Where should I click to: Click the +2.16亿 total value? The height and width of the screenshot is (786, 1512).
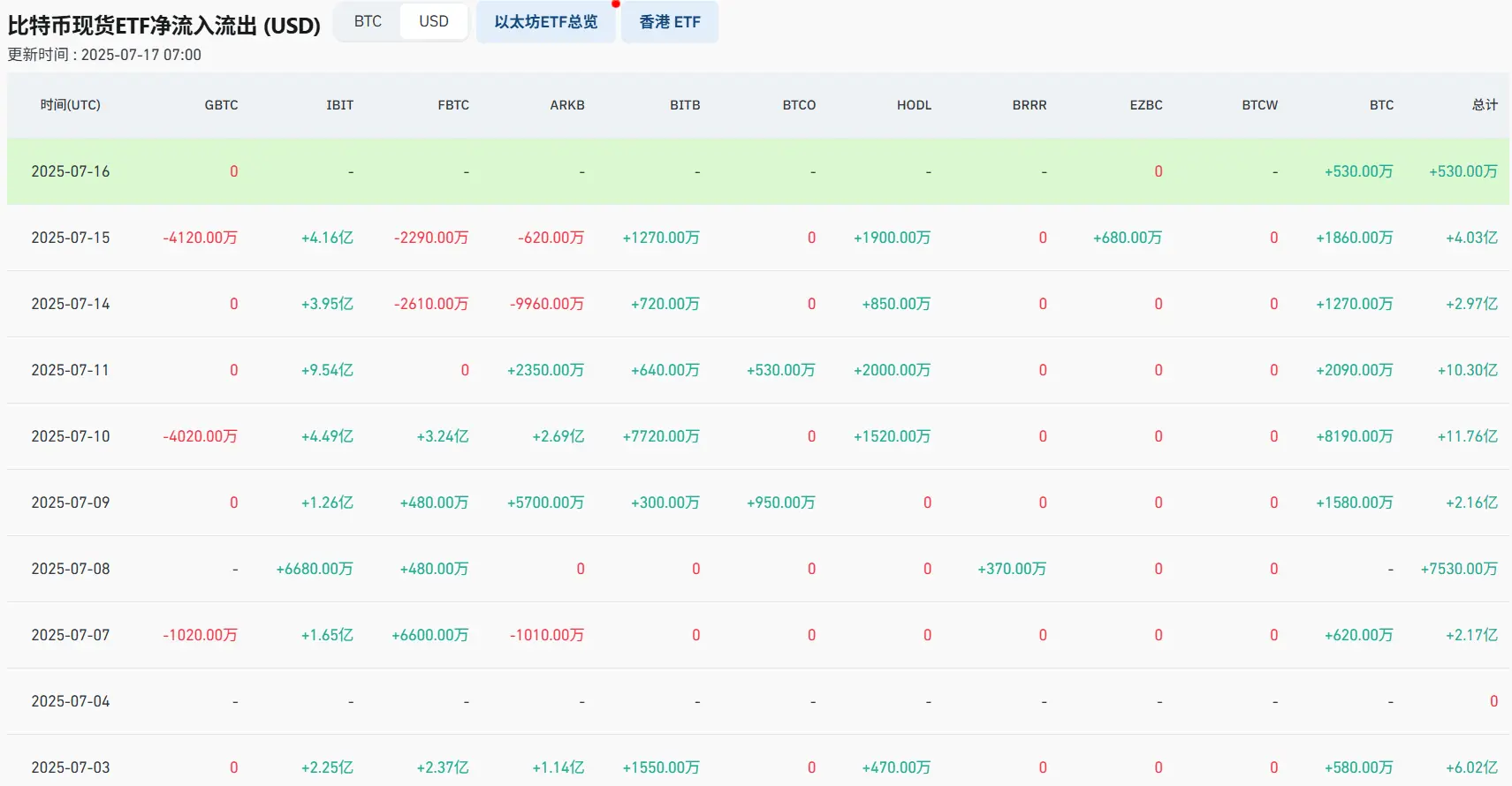click(1472, 503)
